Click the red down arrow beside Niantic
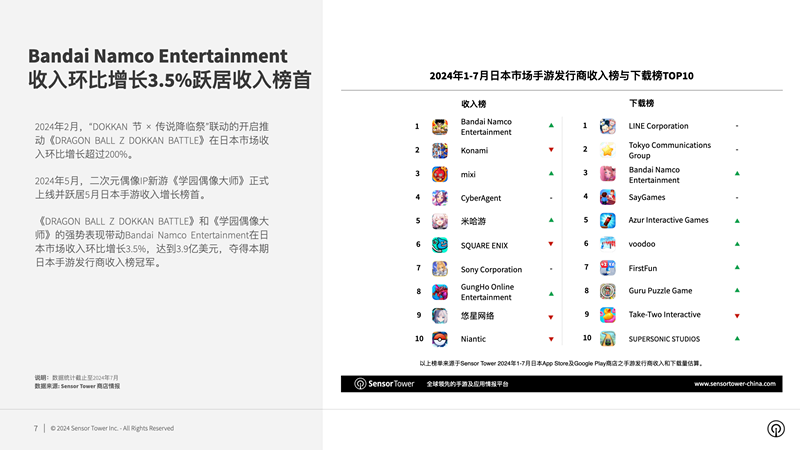This screenshot has width=800, height=450. pos(551,339)
